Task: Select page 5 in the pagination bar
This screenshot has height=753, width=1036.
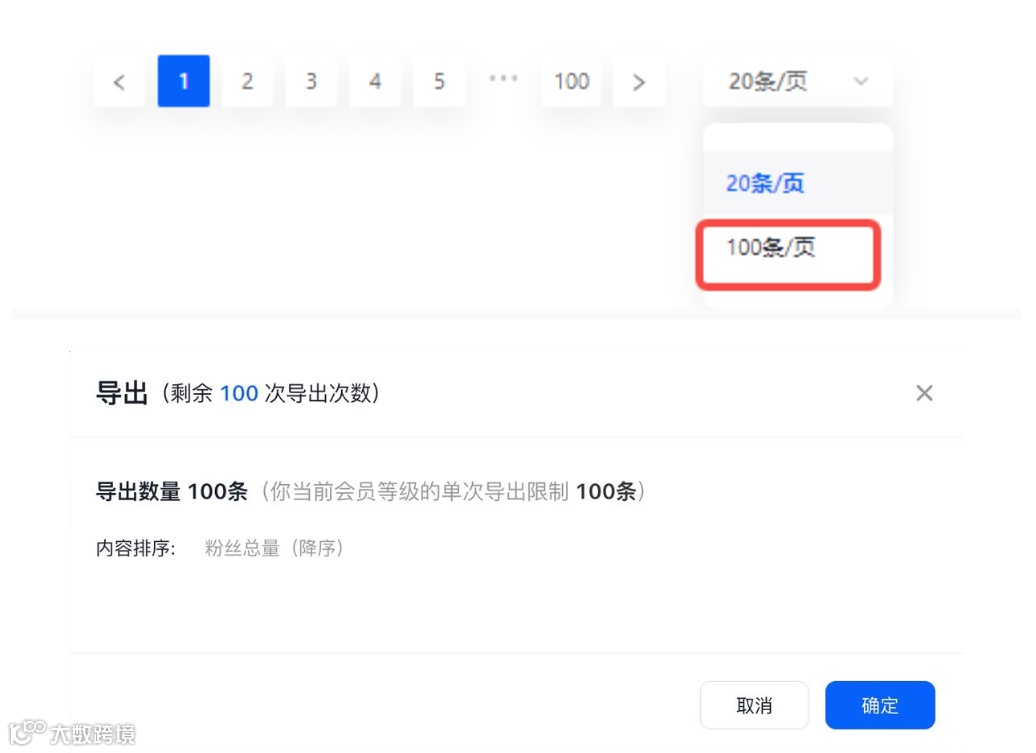Action: [x=439, y=81]
